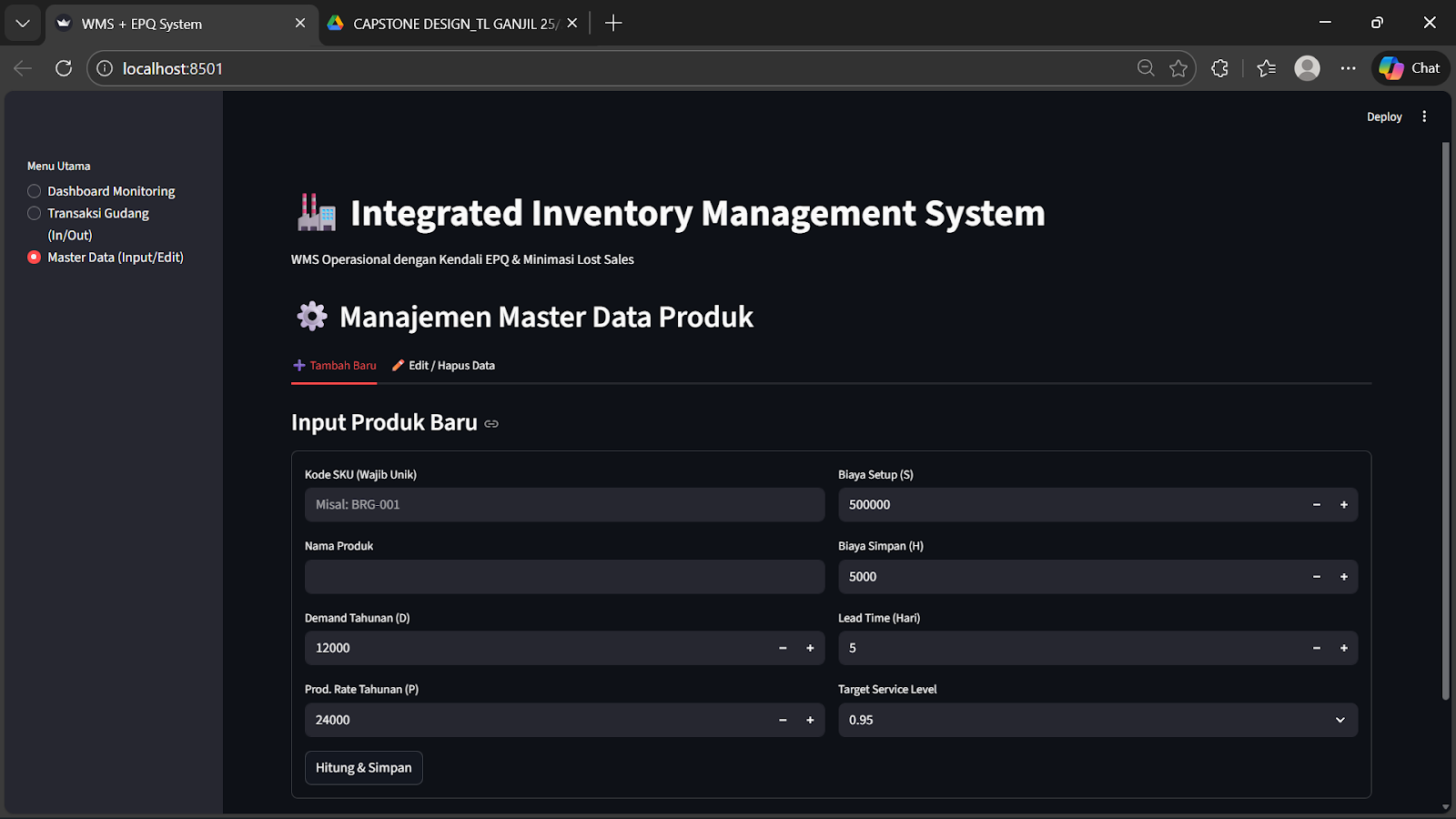The image size is (1456, 819).
Task: Open the browser profile avatar icon
Action: [x=1307, y=68]
